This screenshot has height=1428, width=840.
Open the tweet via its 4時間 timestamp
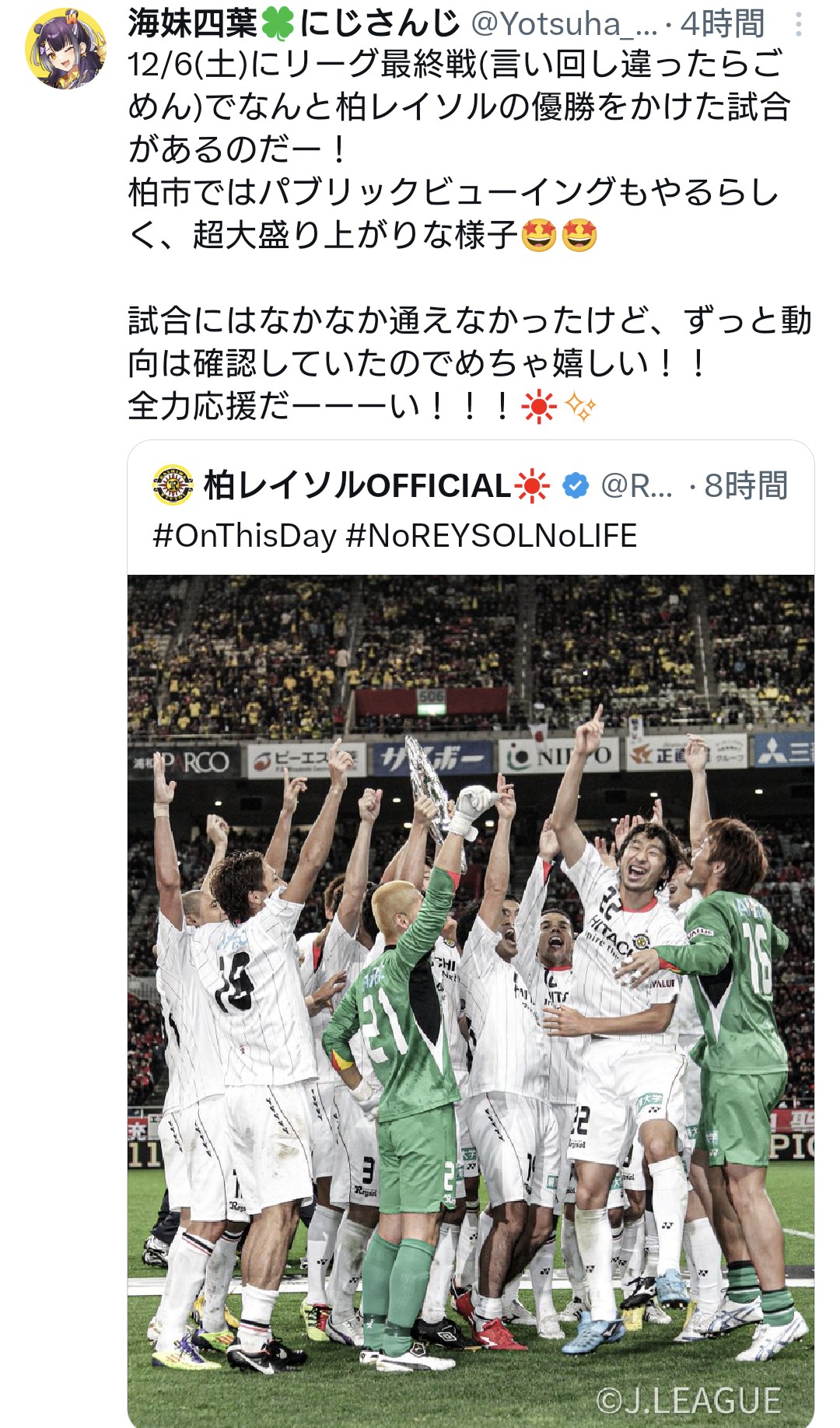point(723,25)
